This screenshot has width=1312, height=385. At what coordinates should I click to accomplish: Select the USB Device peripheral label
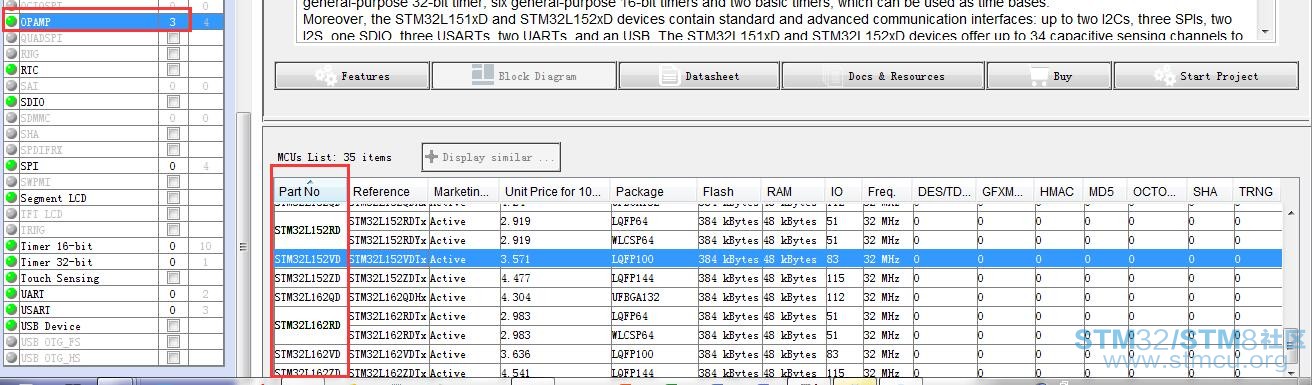point(51,326)
